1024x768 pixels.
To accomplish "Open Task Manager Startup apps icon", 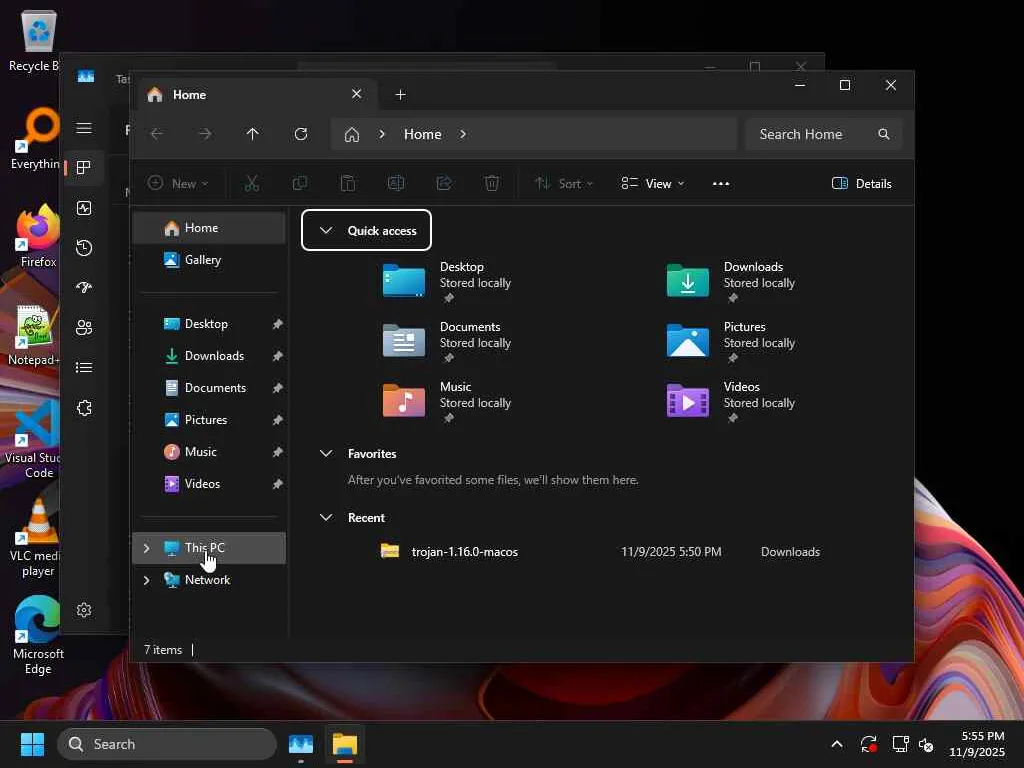I will point(84,287).
